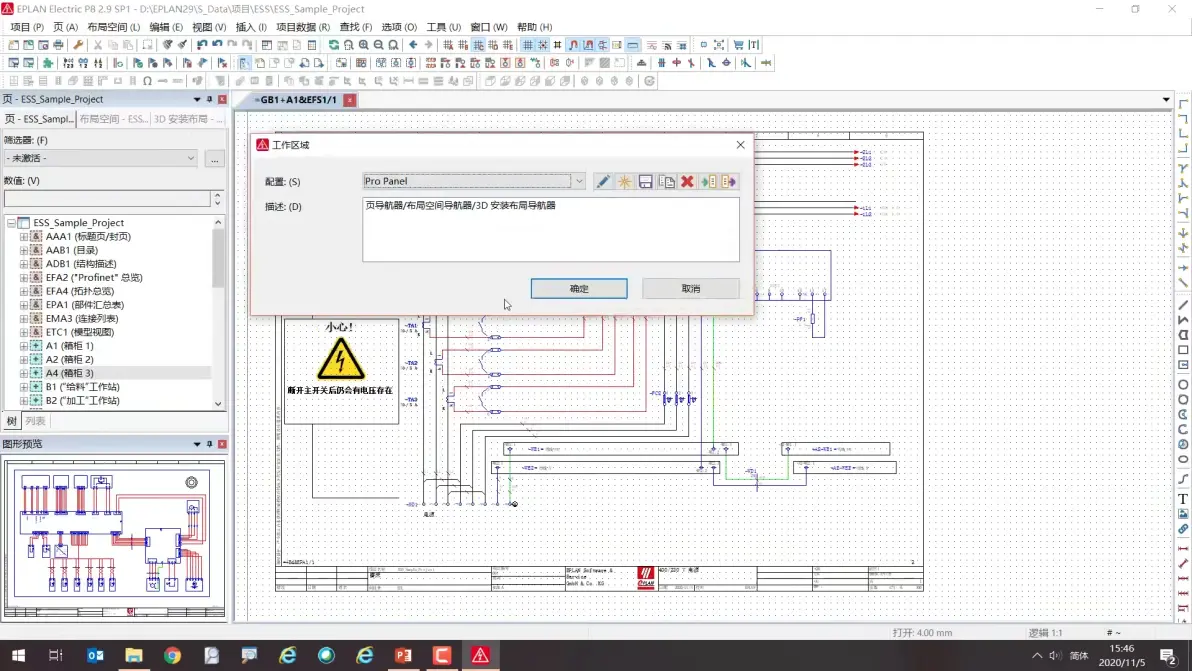Open PowerPoint from the Windows taskbar
This screenshot has width=1192, height=671.
[404, 655]
